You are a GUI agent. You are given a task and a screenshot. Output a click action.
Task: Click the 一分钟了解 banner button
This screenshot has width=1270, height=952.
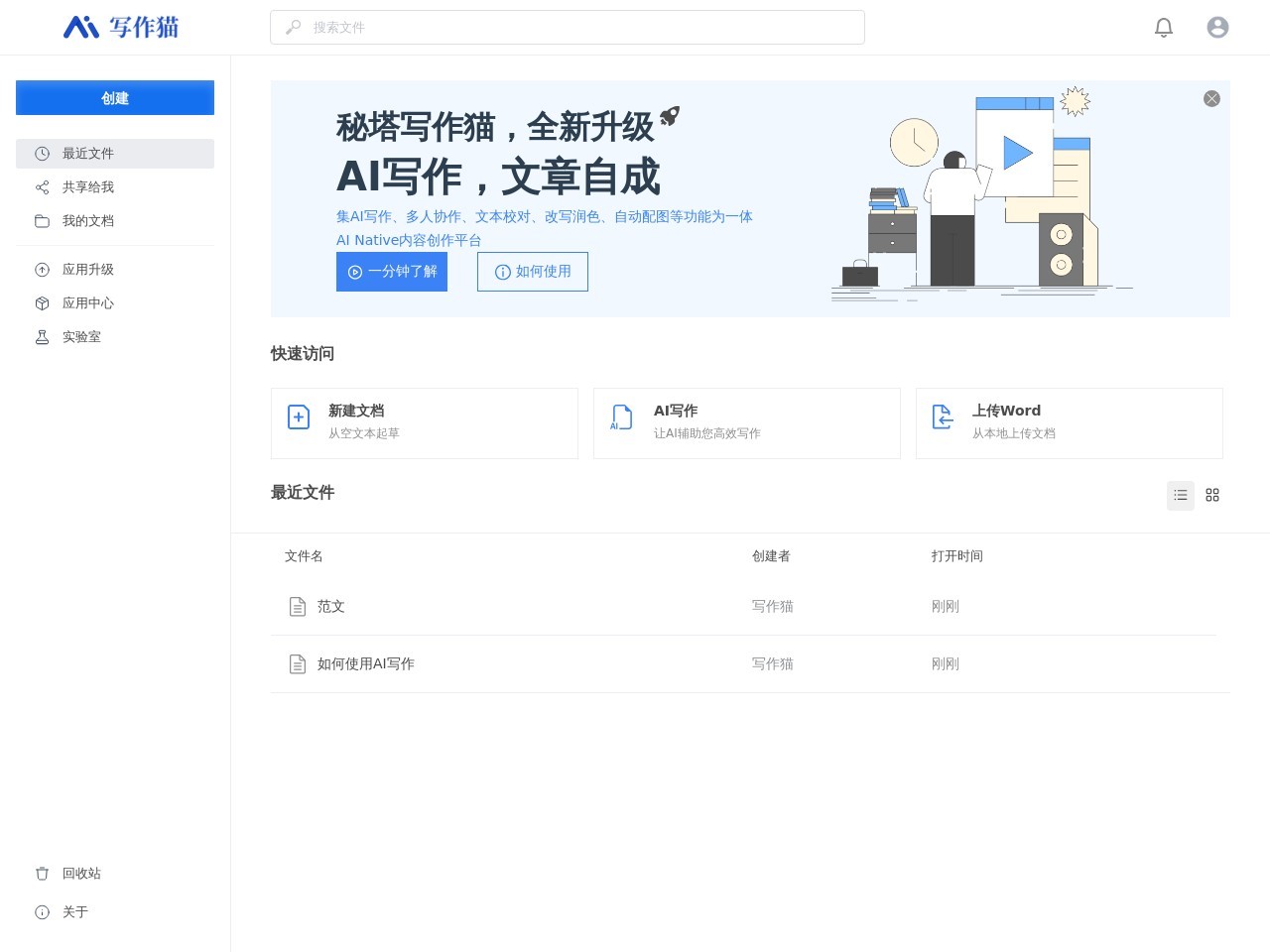coord(391,271)
